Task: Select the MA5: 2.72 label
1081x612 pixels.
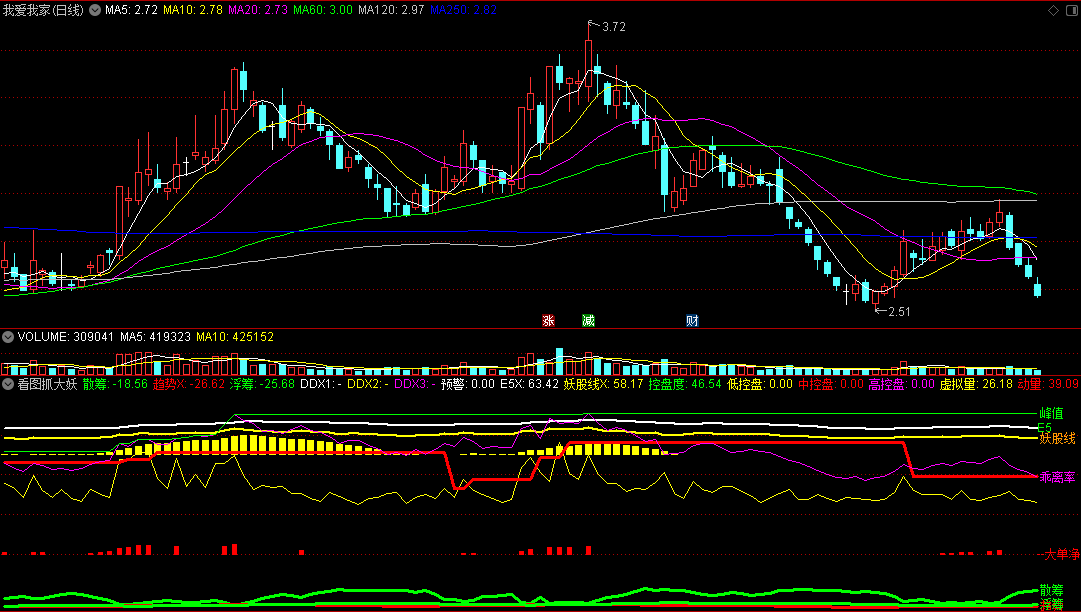Action: pos(132,10)
